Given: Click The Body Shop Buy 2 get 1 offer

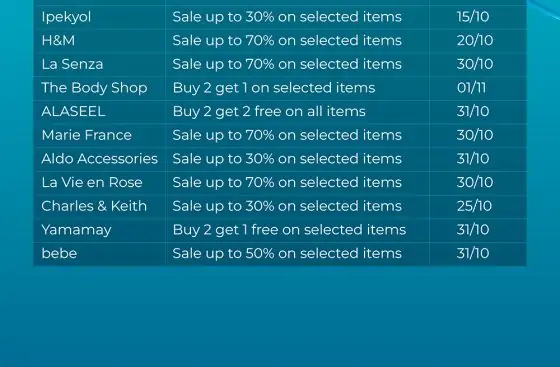Looking at the screenshot, I should (x=274, y=88).
